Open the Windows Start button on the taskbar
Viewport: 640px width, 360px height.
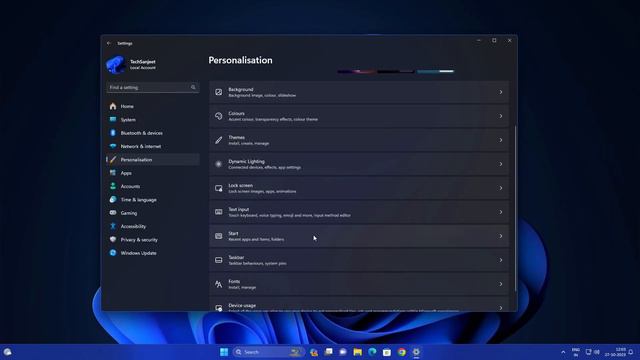pyautogui.click(x=224, y=352)
